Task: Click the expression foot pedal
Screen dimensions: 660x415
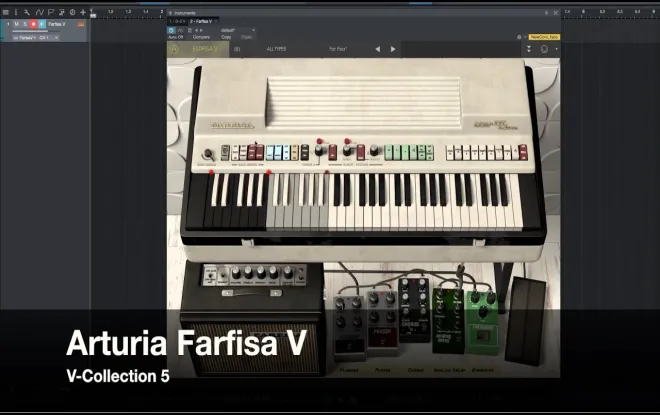Action: coord(524,321)
